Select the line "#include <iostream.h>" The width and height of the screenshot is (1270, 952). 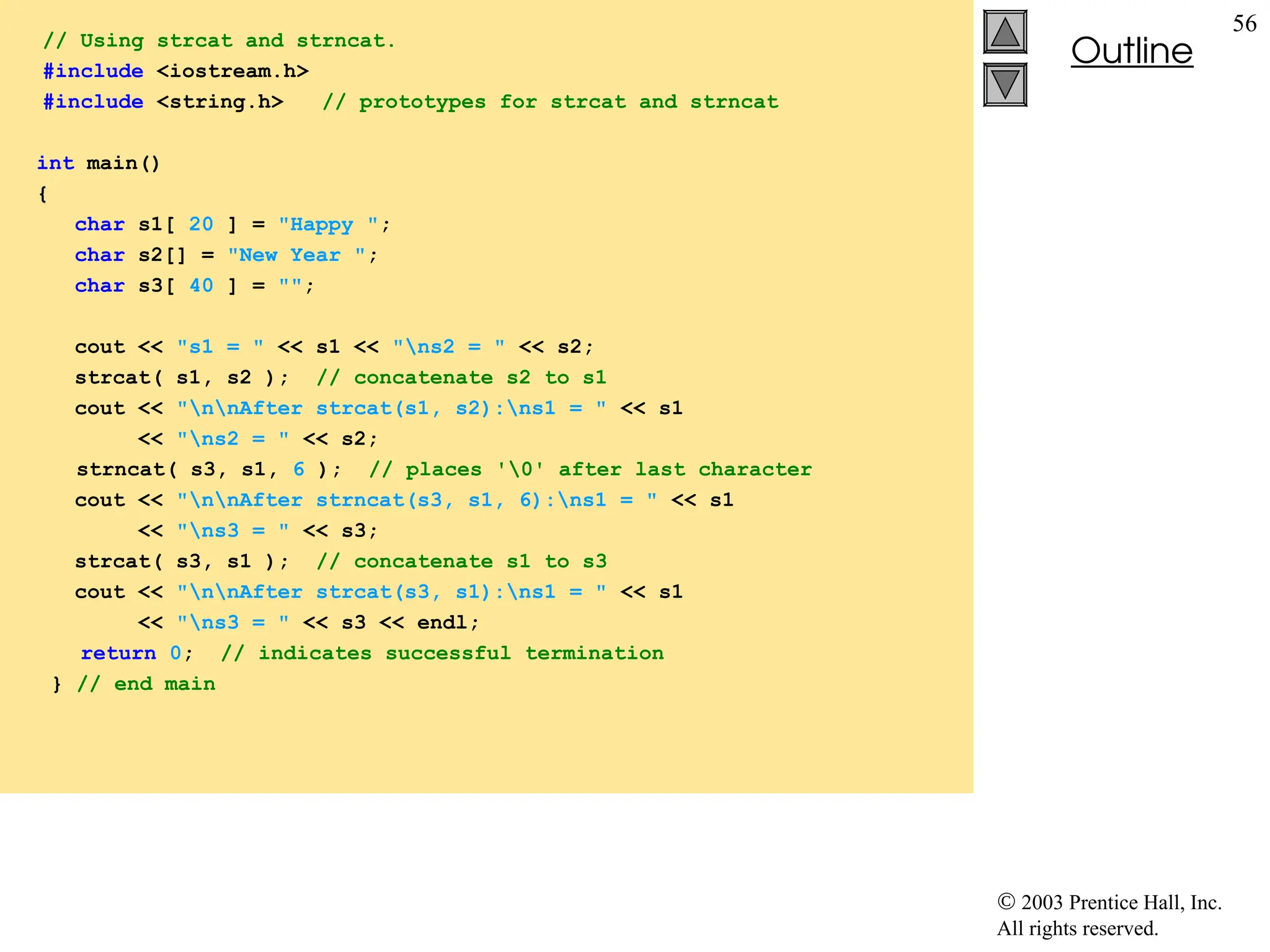176,71
